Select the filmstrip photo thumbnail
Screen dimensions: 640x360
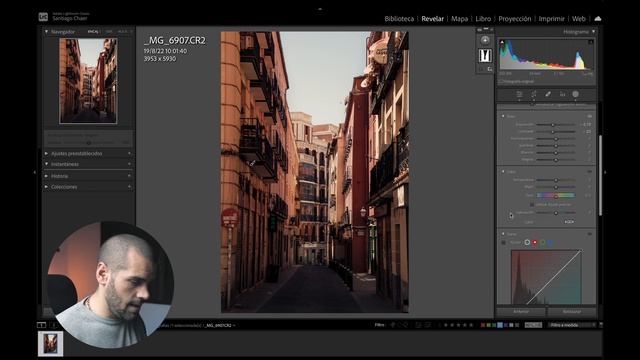coord(51,344)
